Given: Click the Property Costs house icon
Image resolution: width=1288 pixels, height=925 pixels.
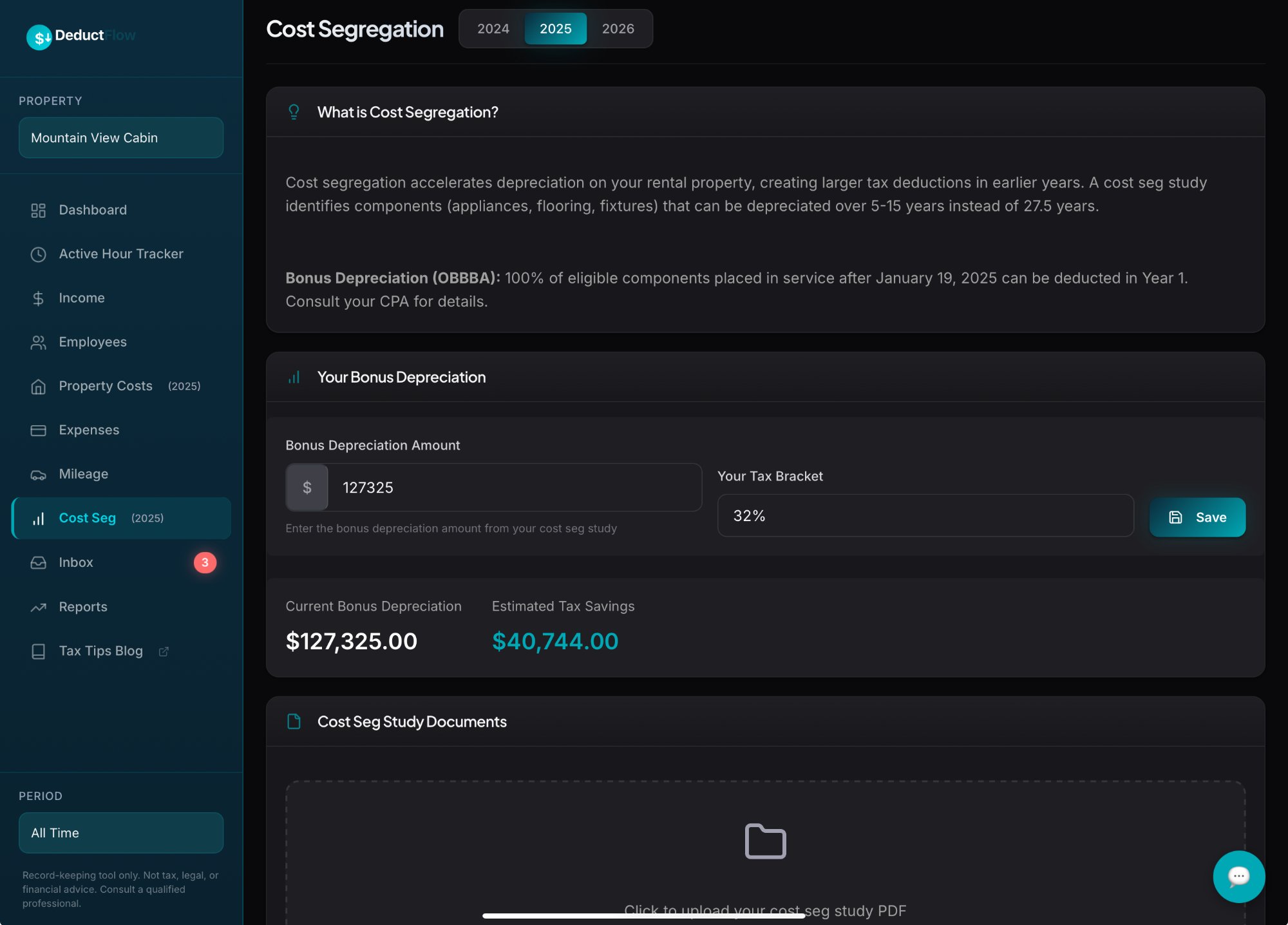Looking at the screenshot, I should (38, 386).
